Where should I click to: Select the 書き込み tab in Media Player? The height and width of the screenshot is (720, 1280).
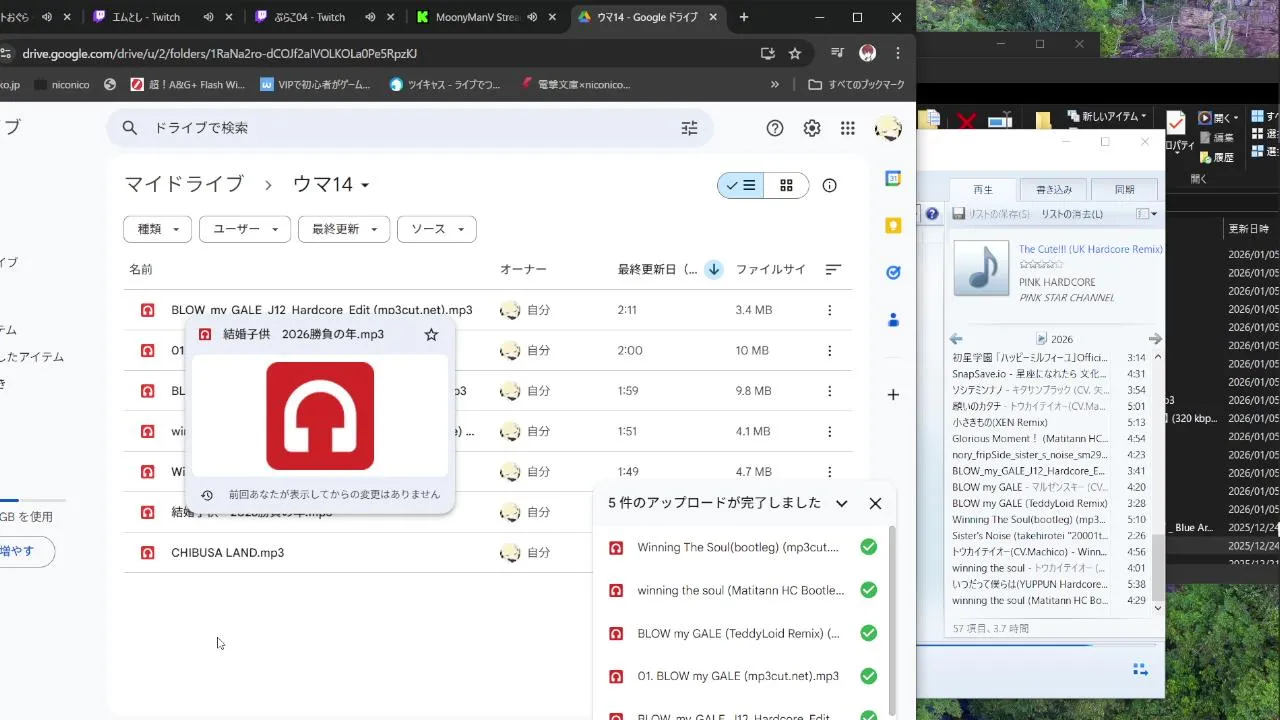click(1053, 189)
